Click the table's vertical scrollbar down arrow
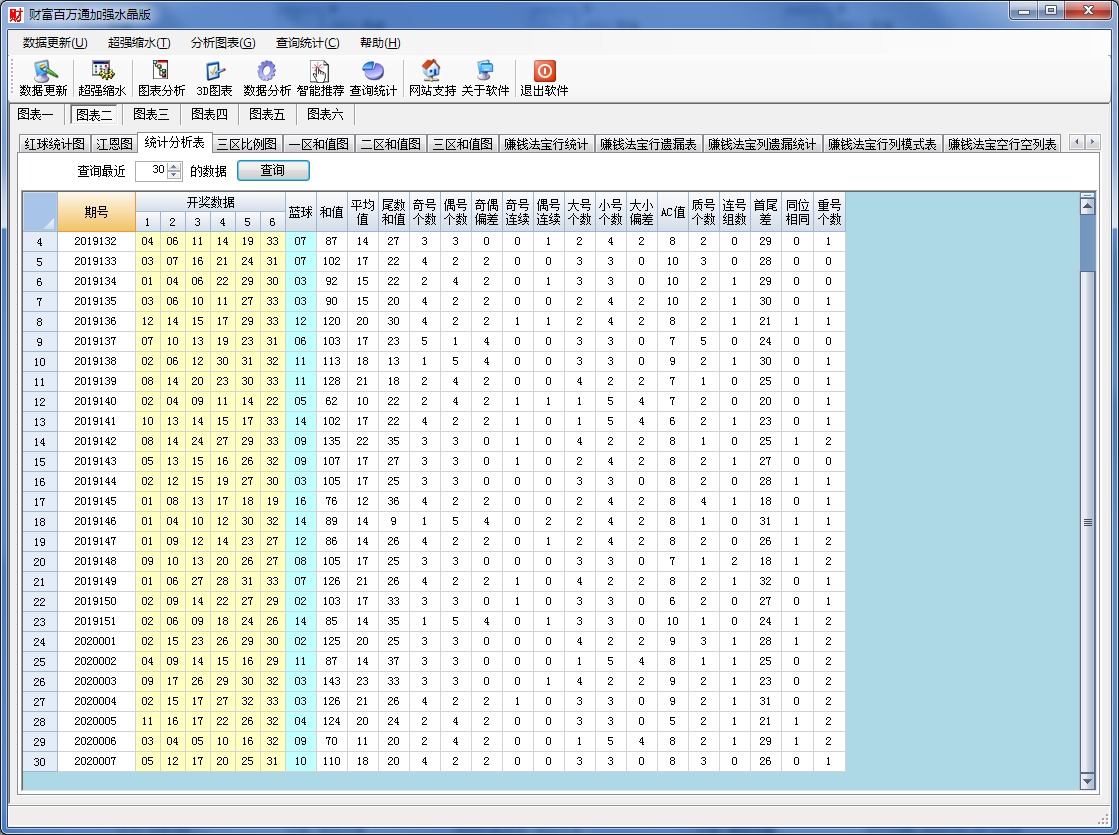Image resolution: width=1119 pixels, height=835 pixels. pyautogui.click(x=1088, y=780)
